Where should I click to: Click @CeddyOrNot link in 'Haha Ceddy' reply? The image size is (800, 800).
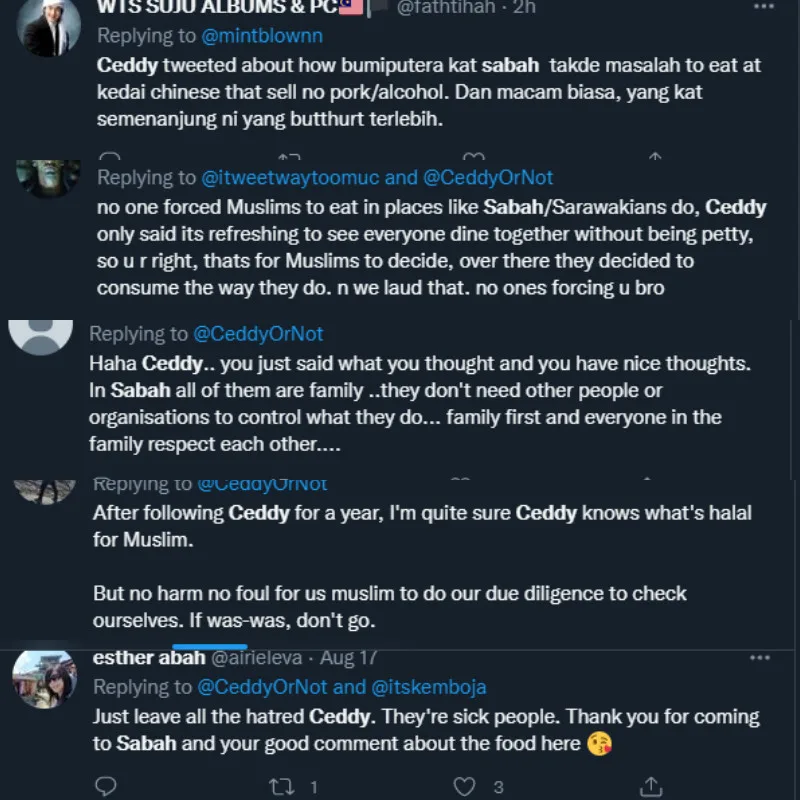(x=260, y=333)
